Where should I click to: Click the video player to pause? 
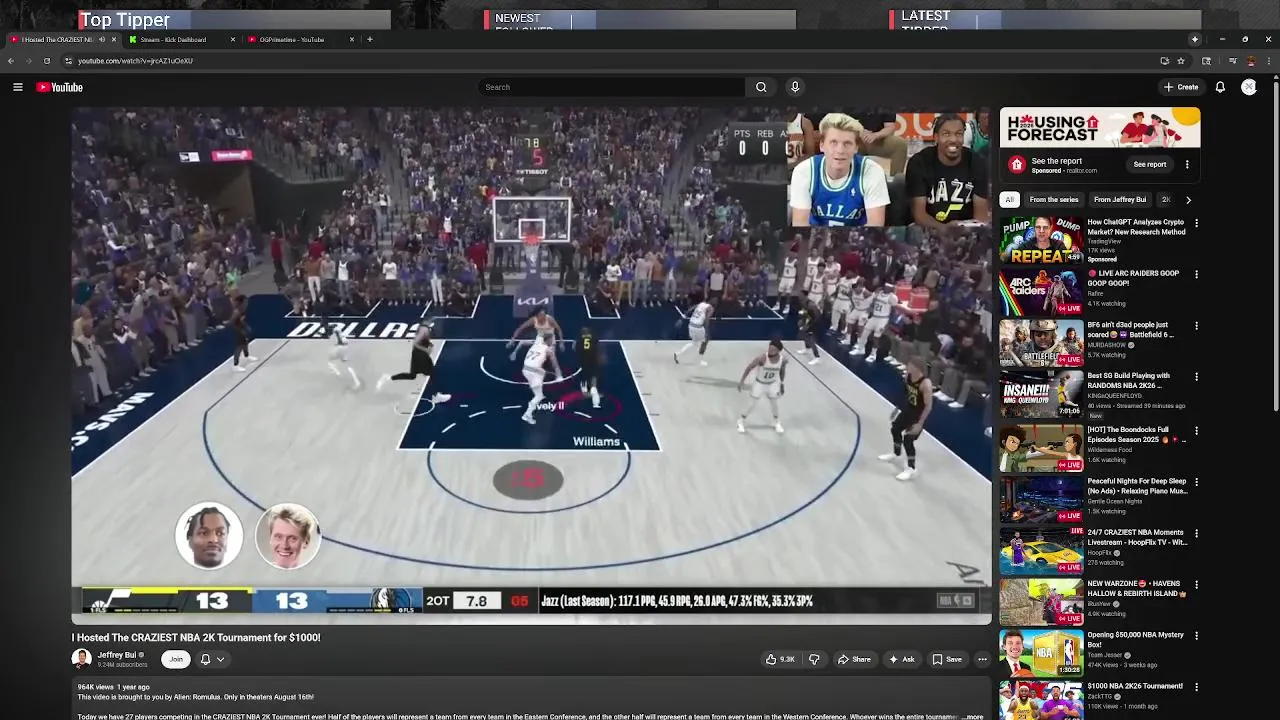[531, 366]
